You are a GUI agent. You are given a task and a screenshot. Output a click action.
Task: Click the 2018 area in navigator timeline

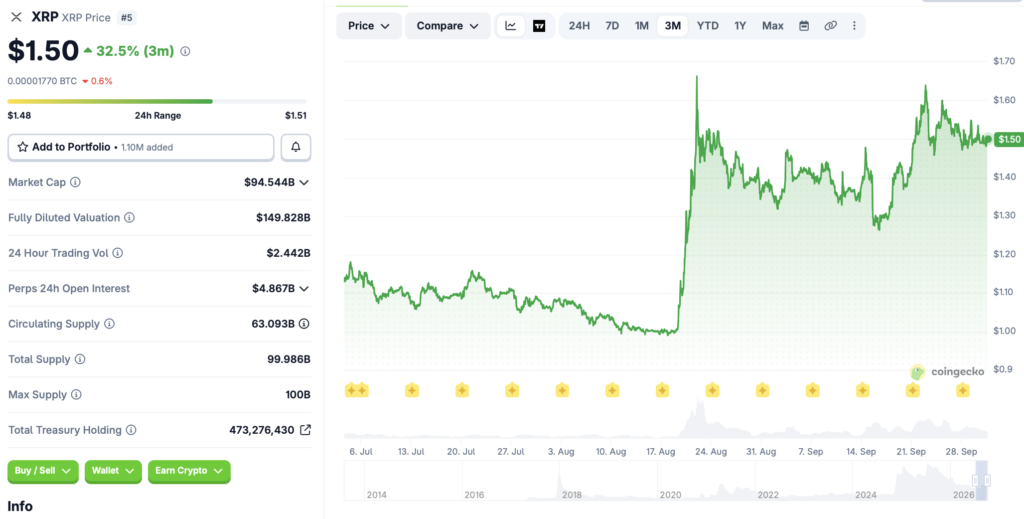pos(571,495)
